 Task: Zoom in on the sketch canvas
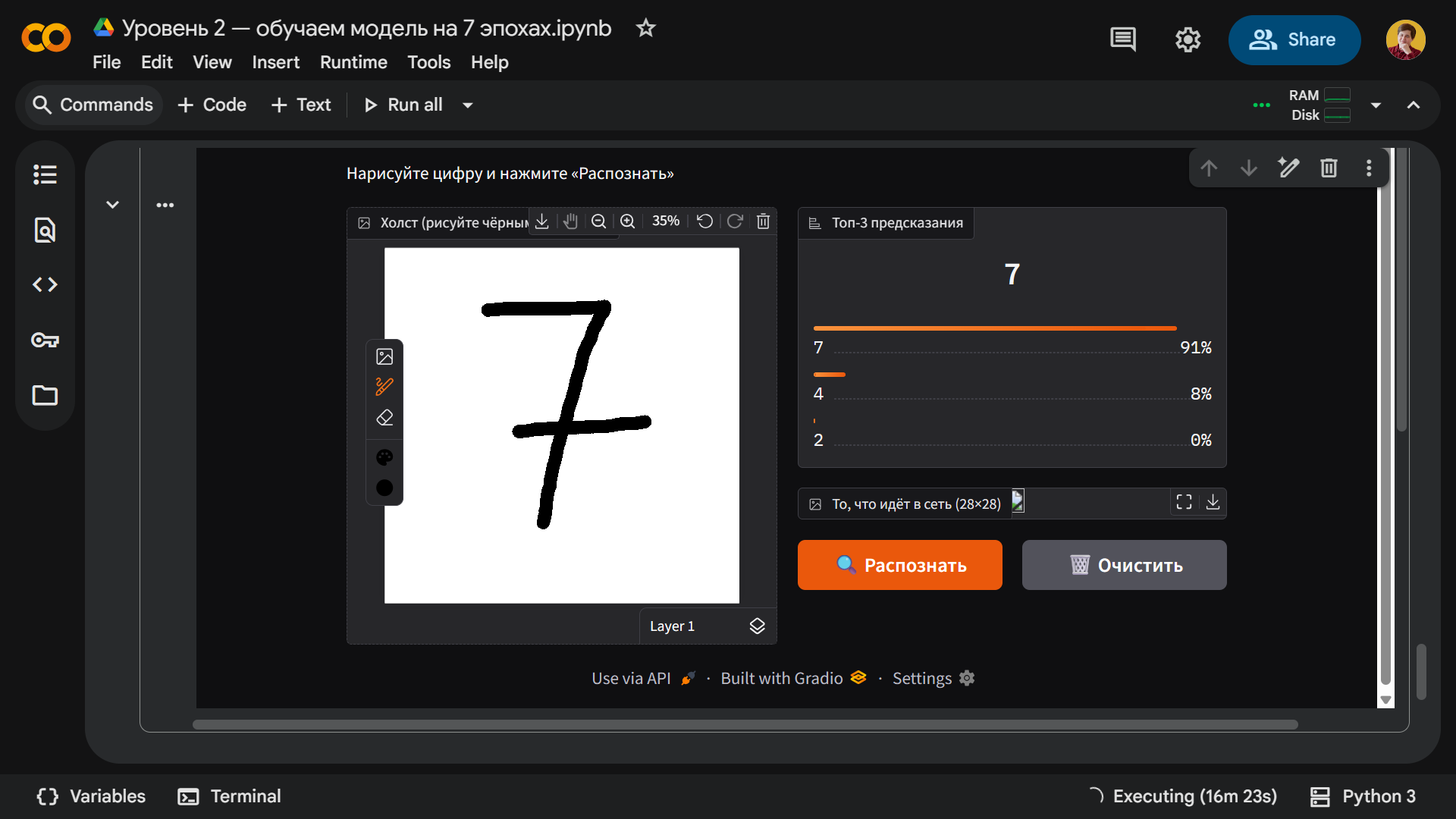627,221
